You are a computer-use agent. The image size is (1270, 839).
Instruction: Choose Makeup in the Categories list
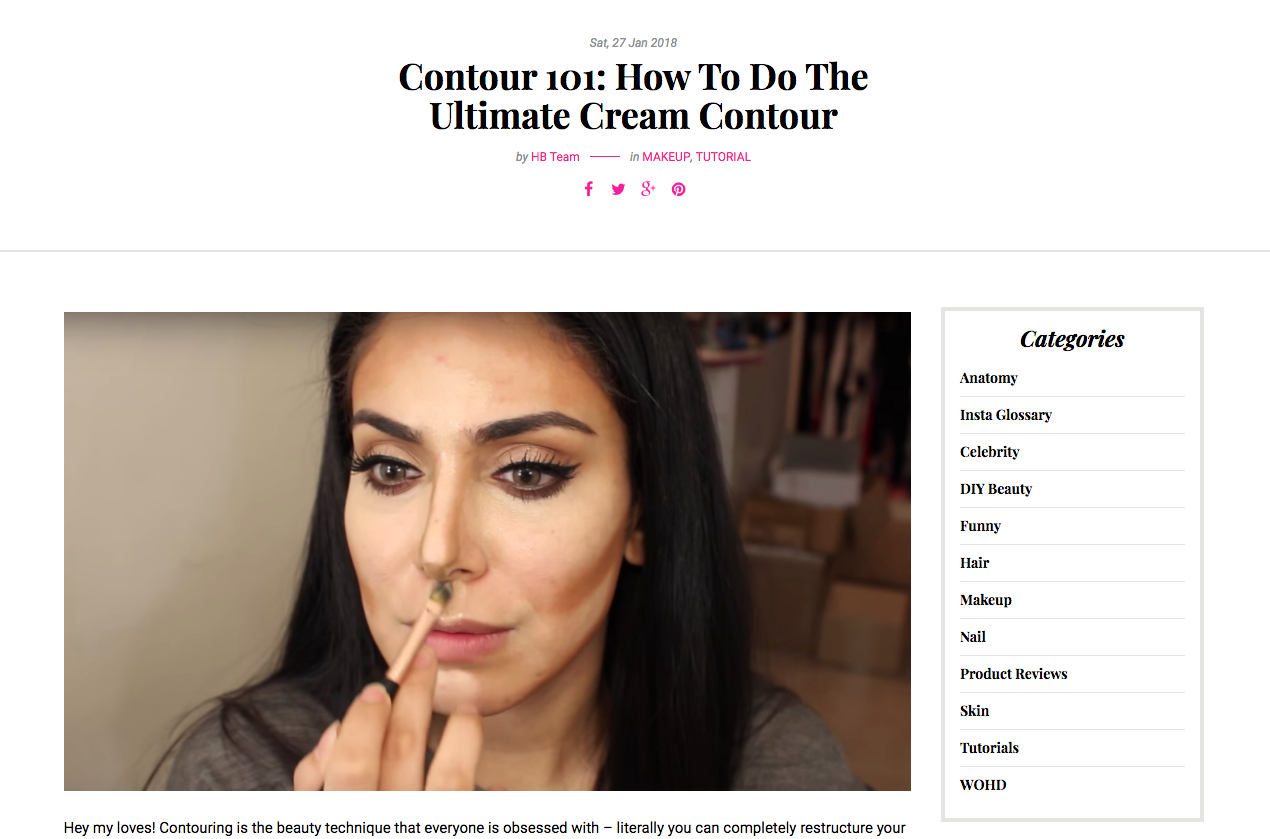pos(986,600)
